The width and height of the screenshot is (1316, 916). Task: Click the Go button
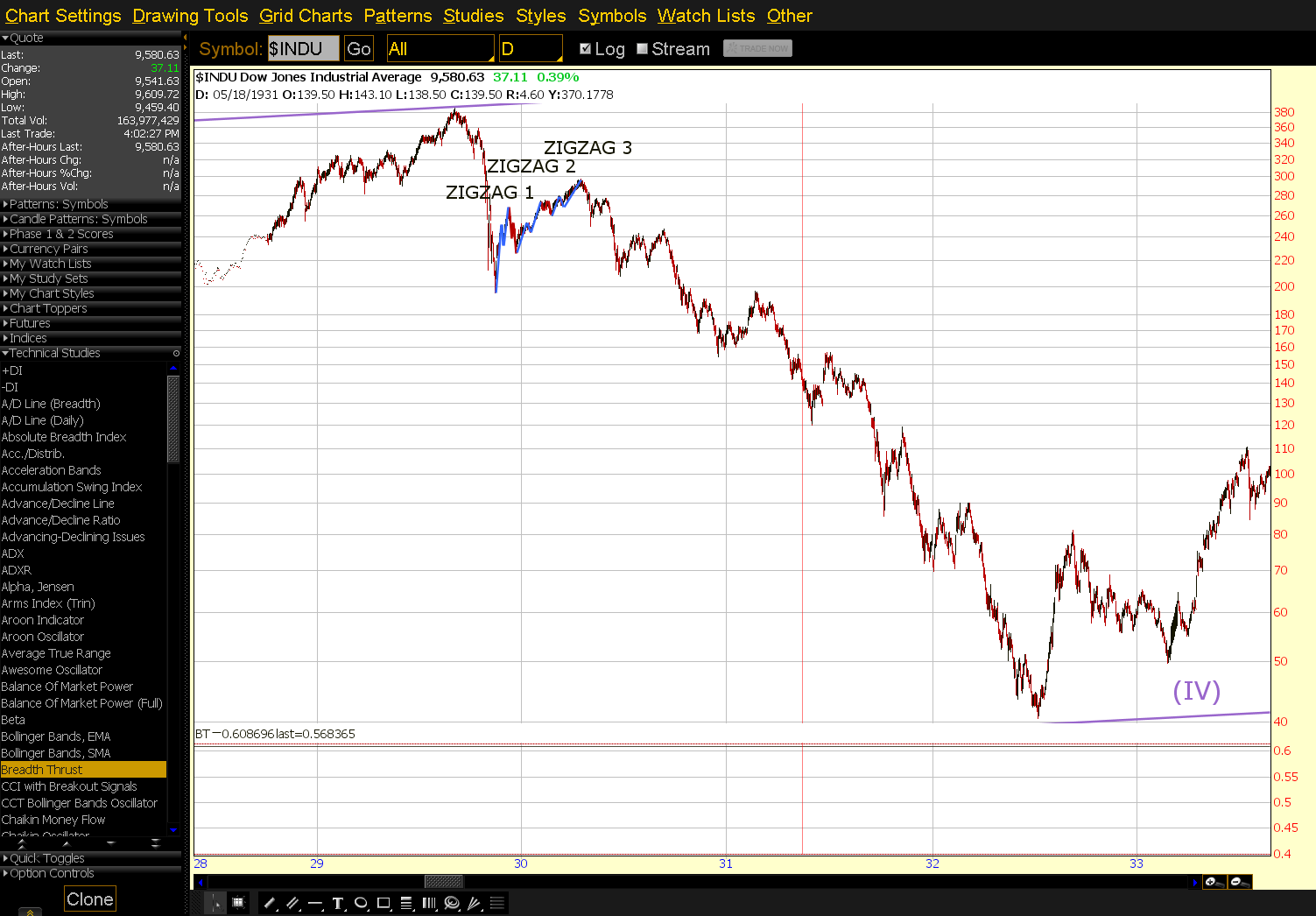point(359,49)
